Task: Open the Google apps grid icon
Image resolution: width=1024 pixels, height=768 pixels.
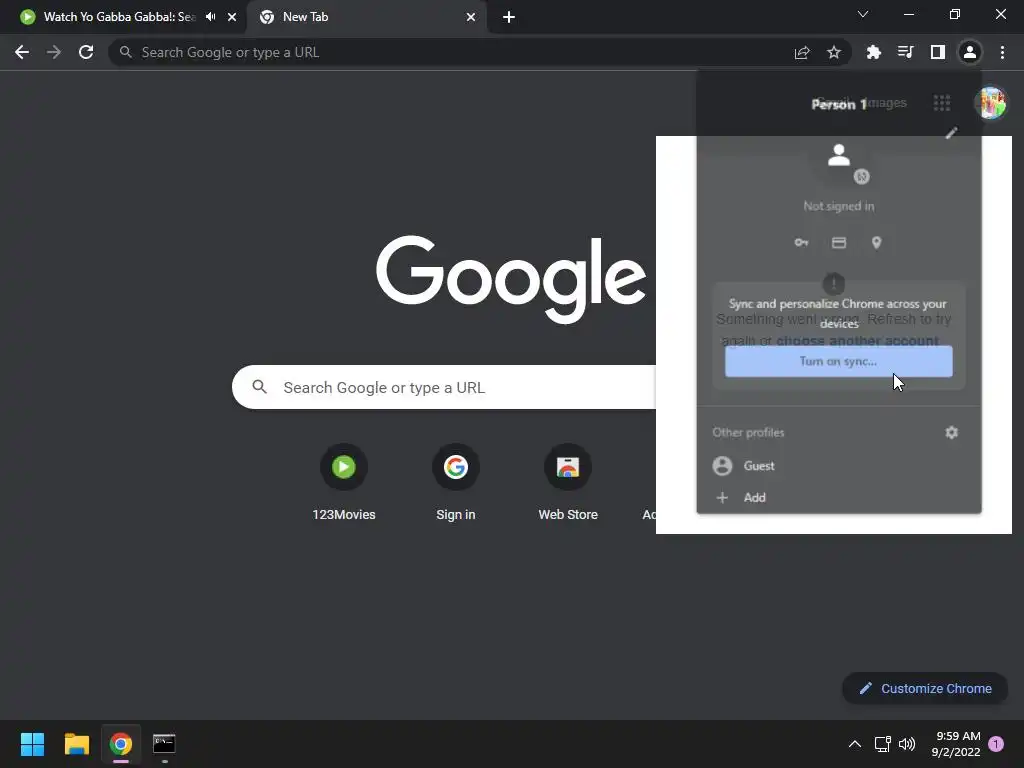Action: 942,103
